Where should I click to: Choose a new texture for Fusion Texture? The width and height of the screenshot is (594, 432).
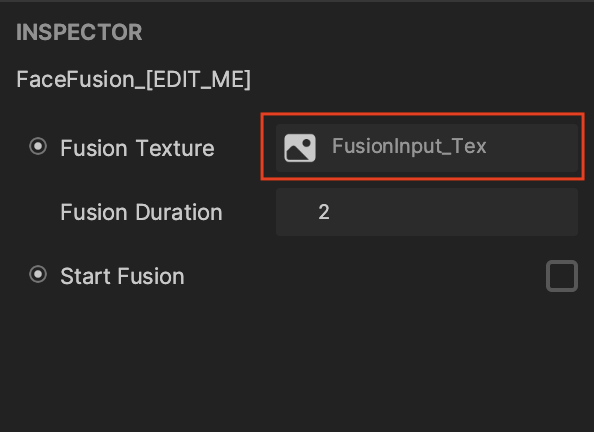coord(427,148)
